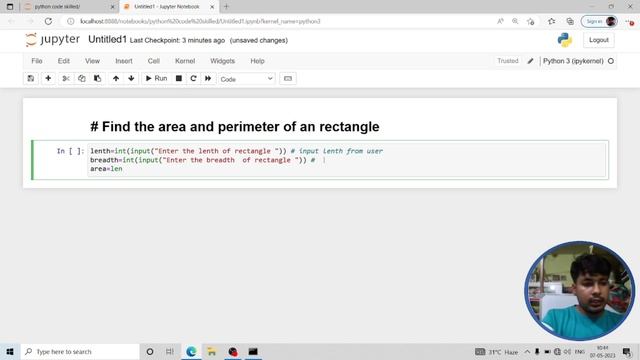The height and width of the screenshot is (360, 640).
Task: Click the kernel idle circle indicator
Action: [611, 61]
